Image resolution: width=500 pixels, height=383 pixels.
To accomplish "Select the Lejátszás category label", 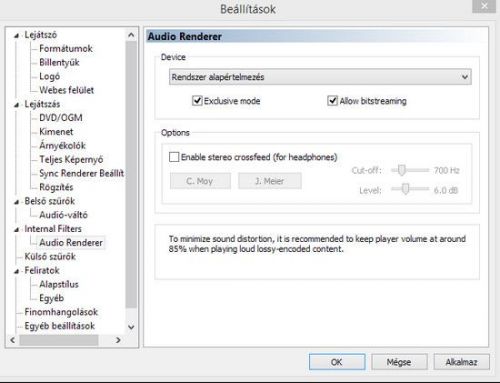I will pyautogui.click(x=42, y=104).
